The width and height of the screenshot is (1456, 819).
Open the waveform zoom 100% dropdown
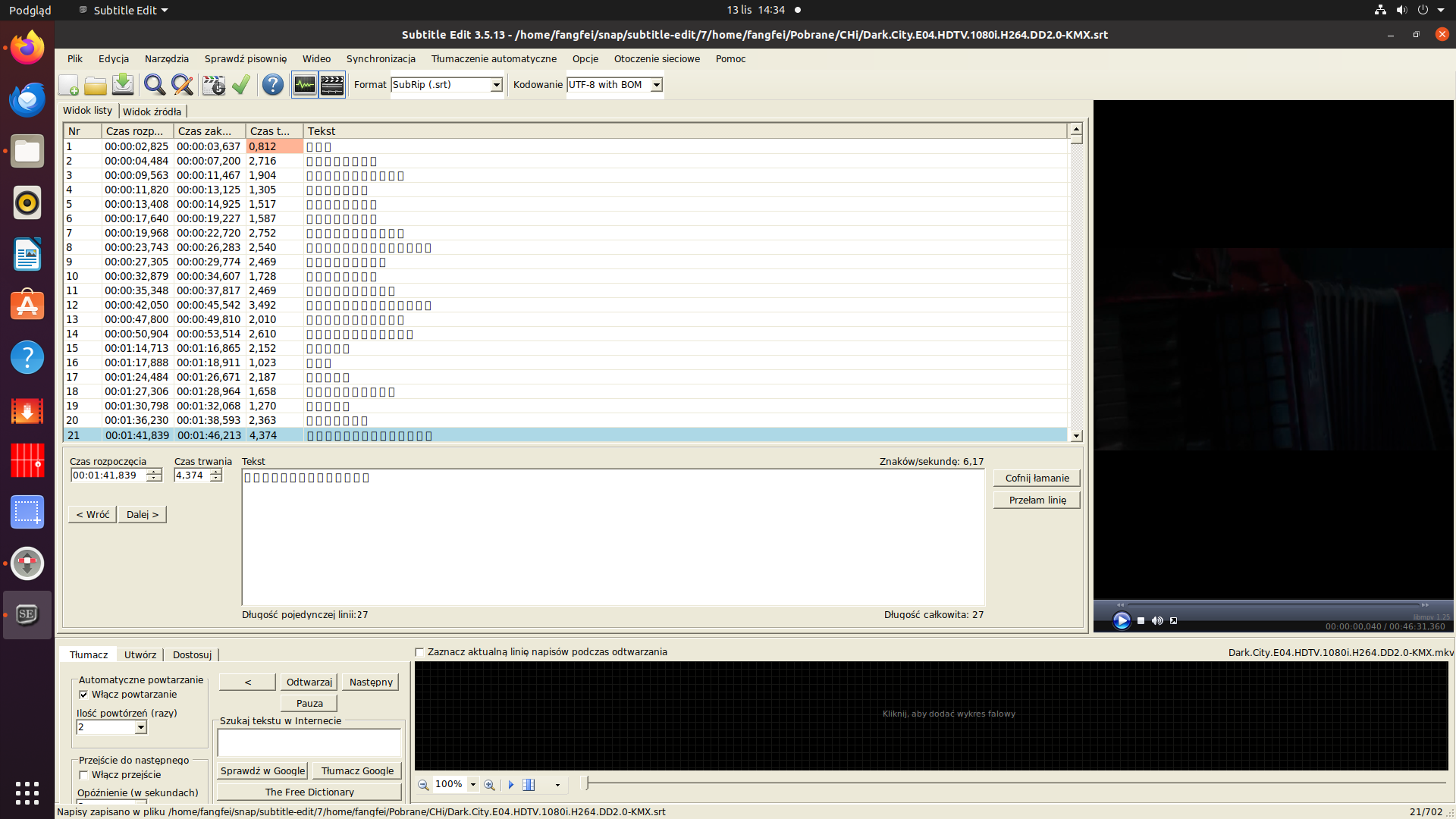(x=473, y=784)
